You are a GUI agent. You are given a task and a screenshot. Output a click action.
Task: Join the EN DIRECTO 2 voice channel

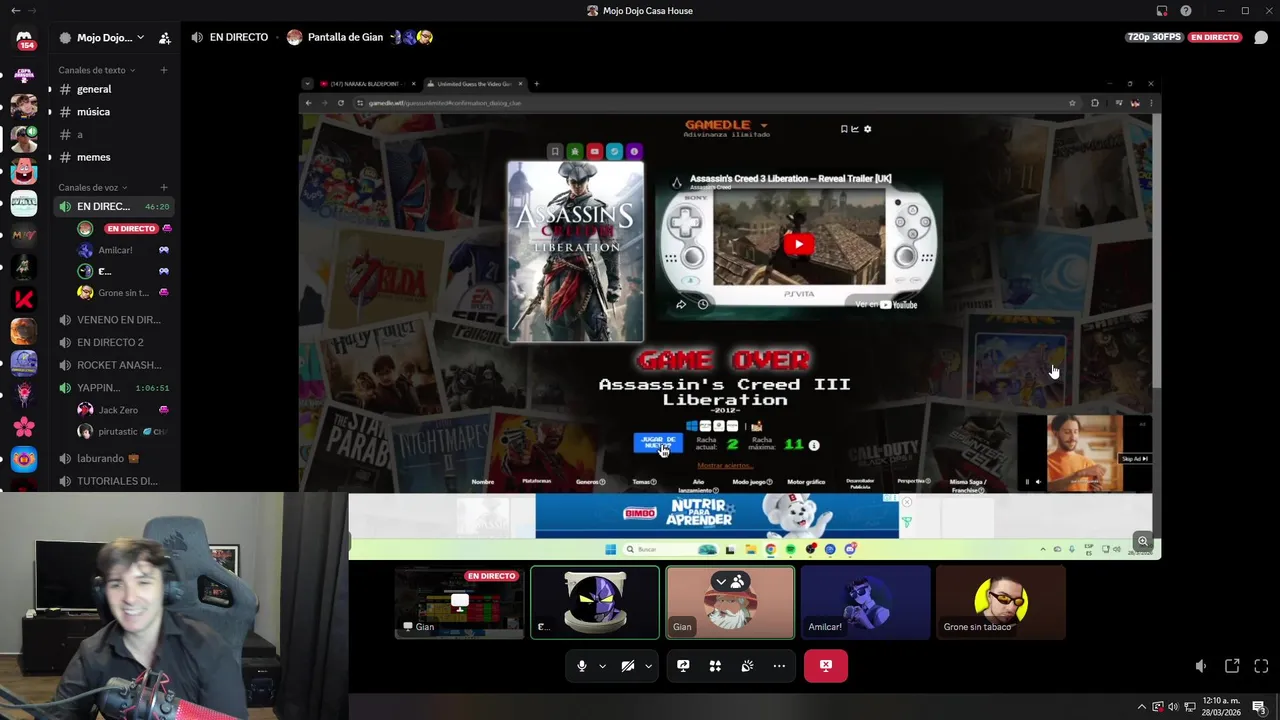113,342
